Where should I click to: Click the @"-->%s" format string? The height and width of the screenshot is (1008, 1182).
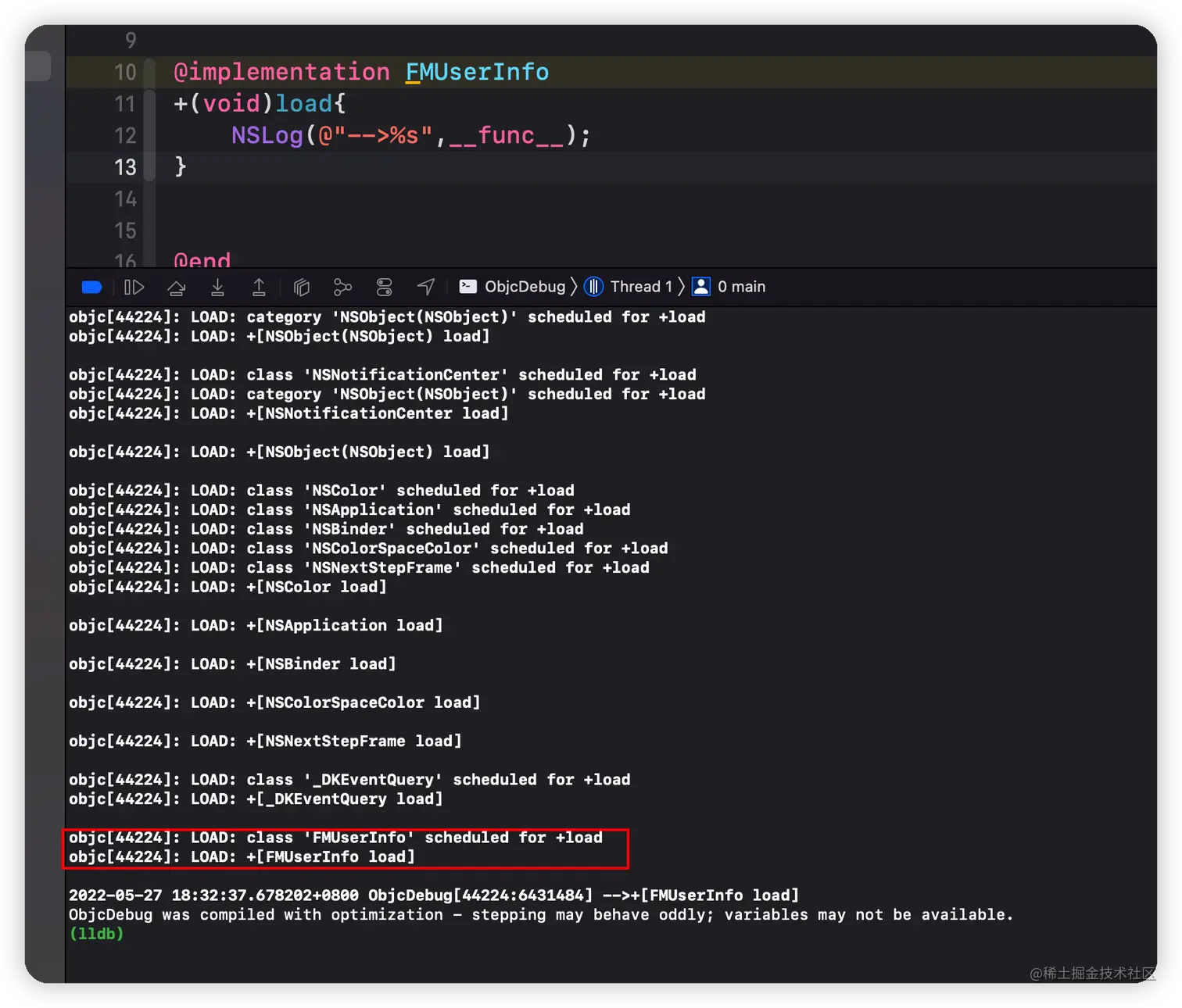pyautogui.click(x=375, y=136)
